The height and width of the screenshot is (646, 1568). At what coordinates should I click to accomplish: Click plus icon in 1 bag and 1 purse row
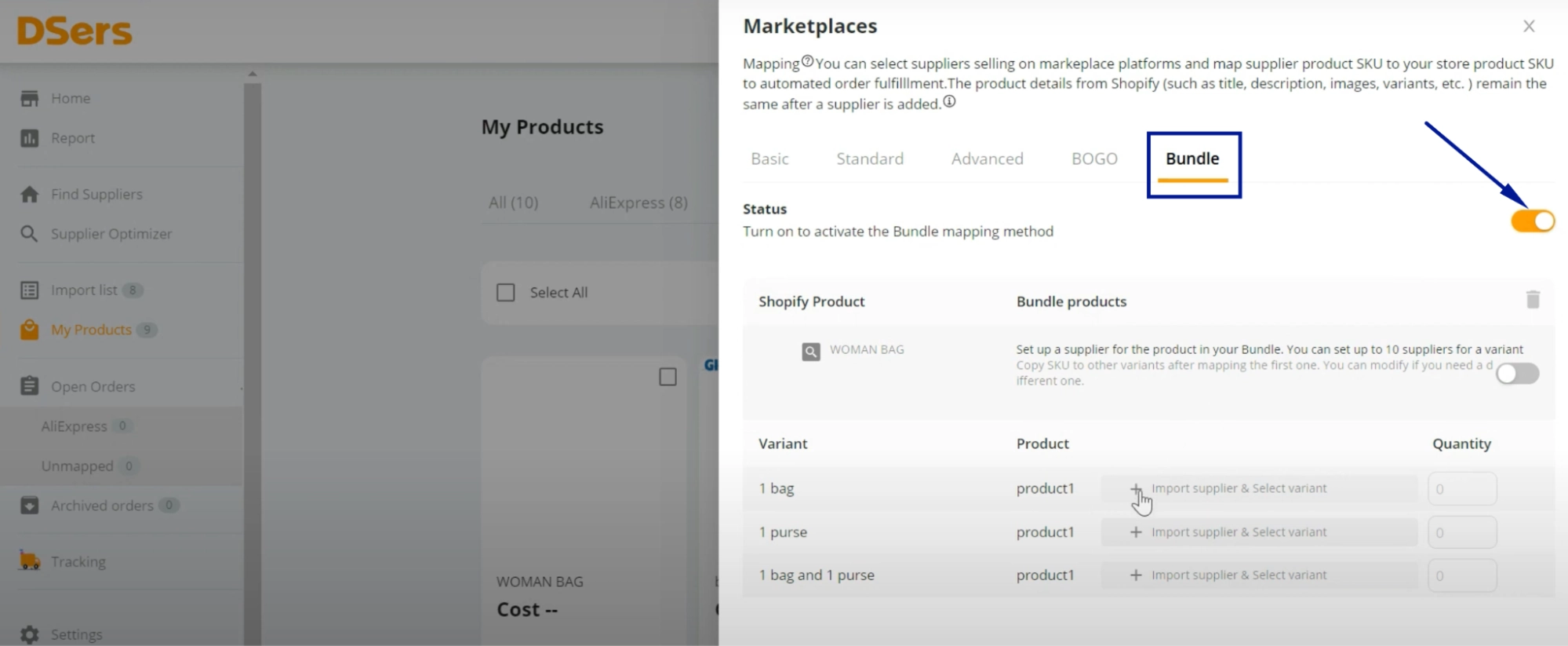[x=1136, y=575]
